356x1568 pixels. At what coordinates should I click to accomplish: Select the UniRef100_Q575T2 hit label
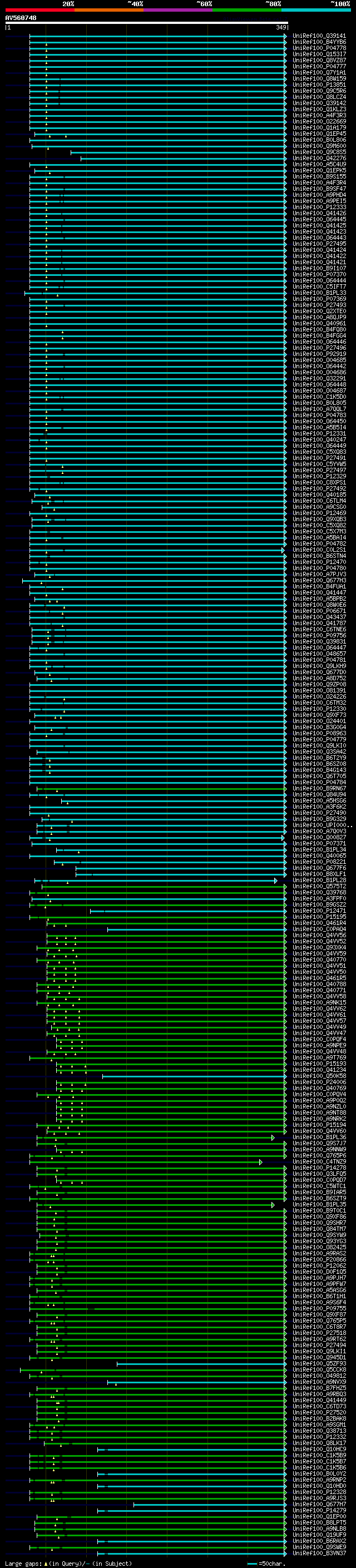(319, 886)
